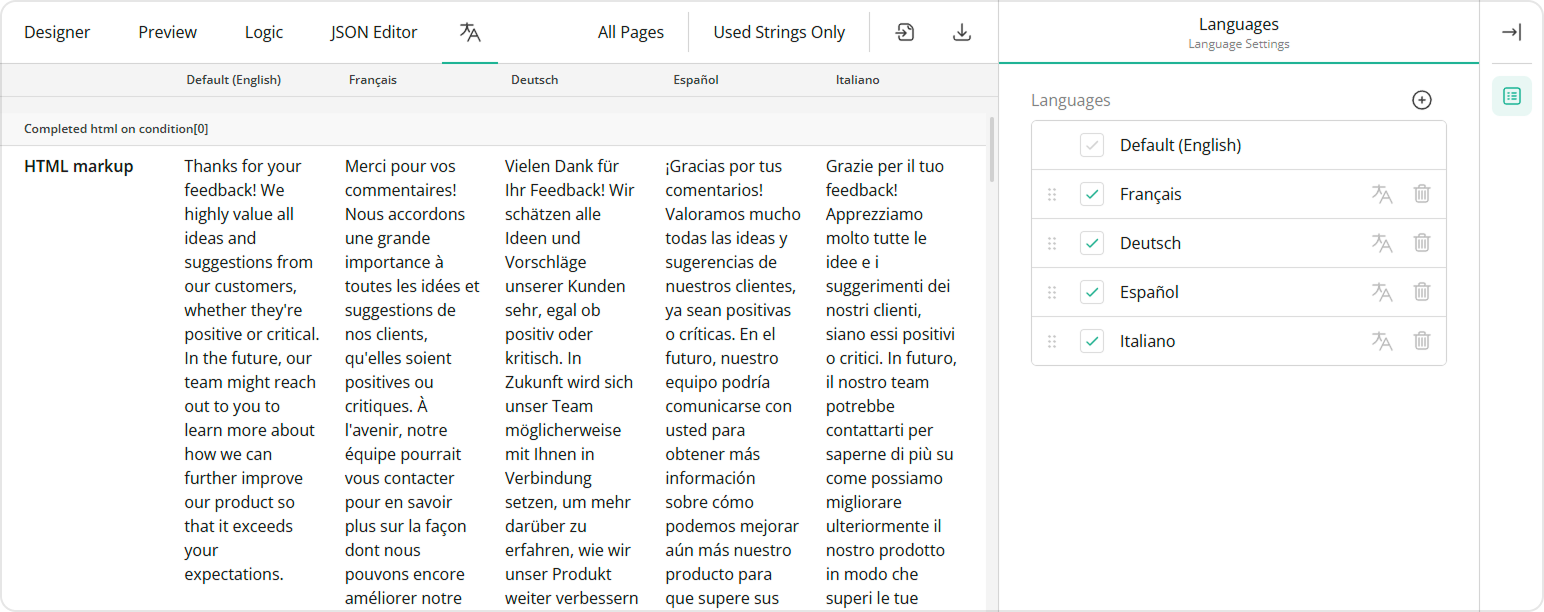
Task: Open the Import from CSV tool
Action: pos(904,31)
